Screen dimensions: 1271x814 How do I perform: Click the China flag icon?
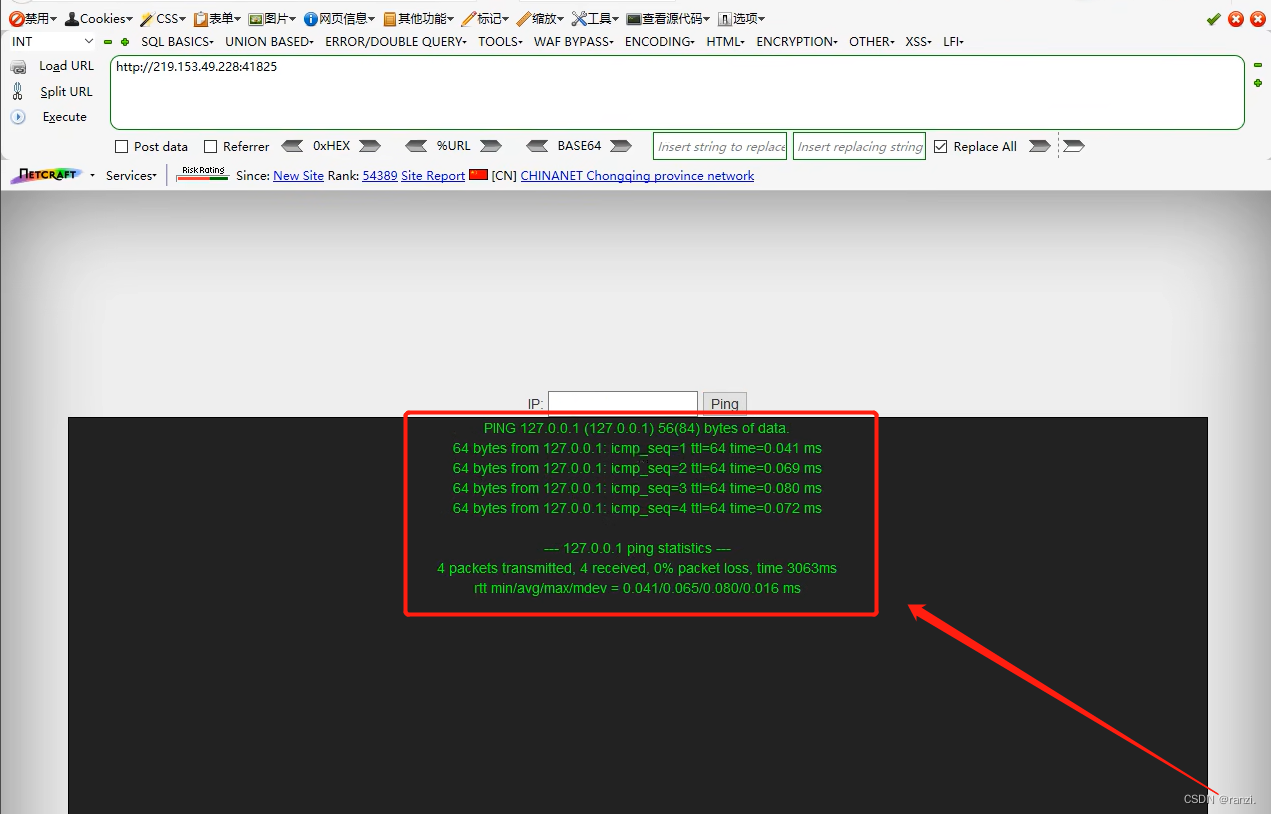(478, 175)
